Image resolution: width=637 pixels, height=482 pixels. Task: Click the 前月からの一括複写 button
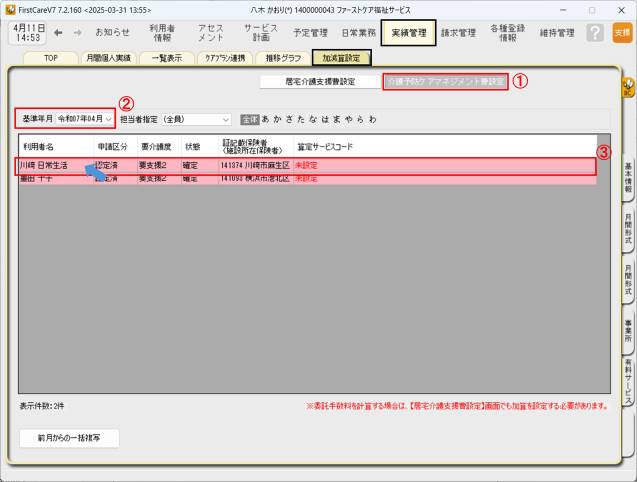[69, 437]
